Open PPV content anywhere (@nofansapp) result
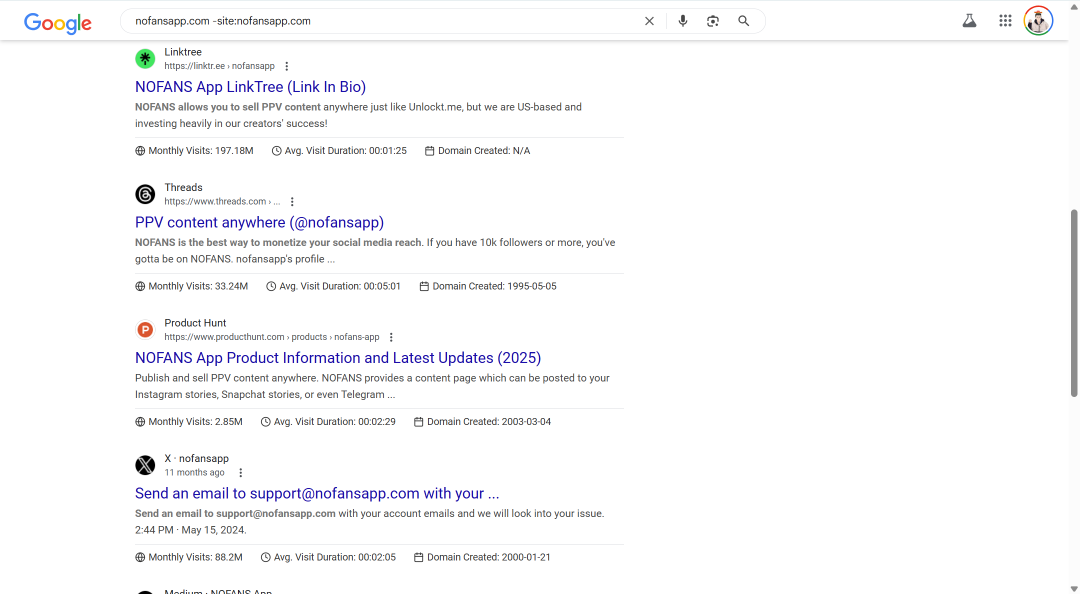Viewport: 1080px width, 594px height. pyautogui.click(x=259, y=223)
